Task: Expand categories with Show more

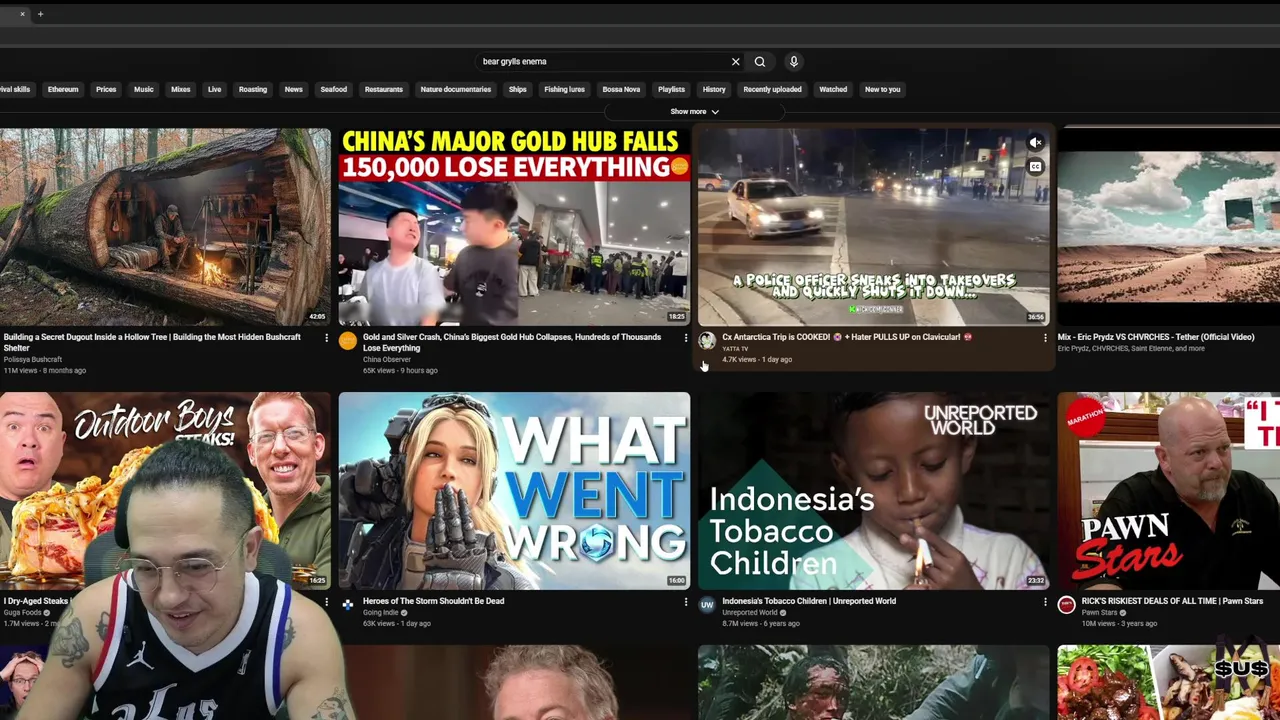Action: click(694, 112)
